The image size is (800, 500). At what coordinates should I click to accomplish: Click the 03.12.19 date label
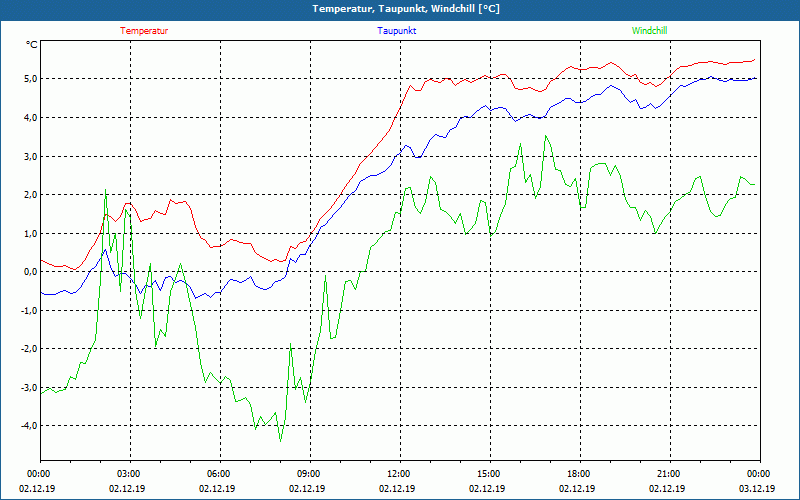point(757,488)
